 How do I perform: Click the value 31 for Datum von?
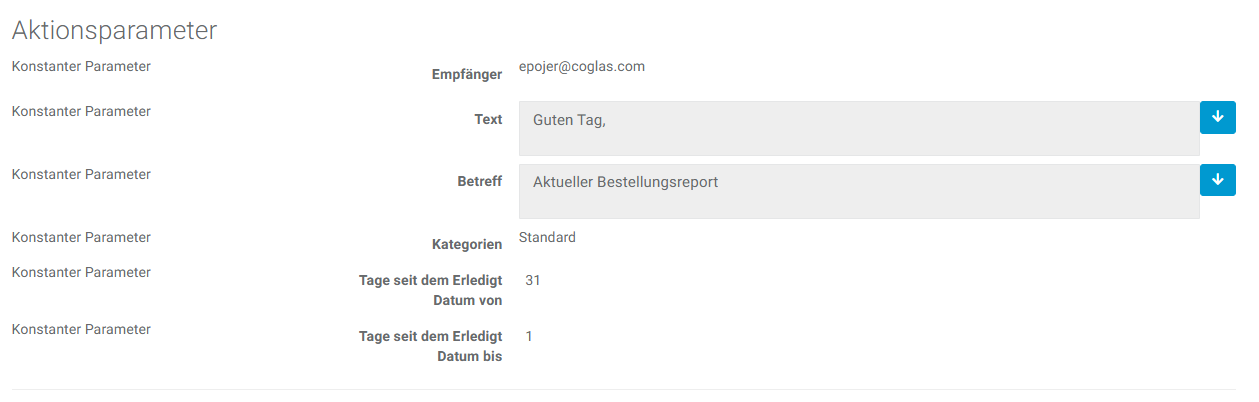pos(533,280)
